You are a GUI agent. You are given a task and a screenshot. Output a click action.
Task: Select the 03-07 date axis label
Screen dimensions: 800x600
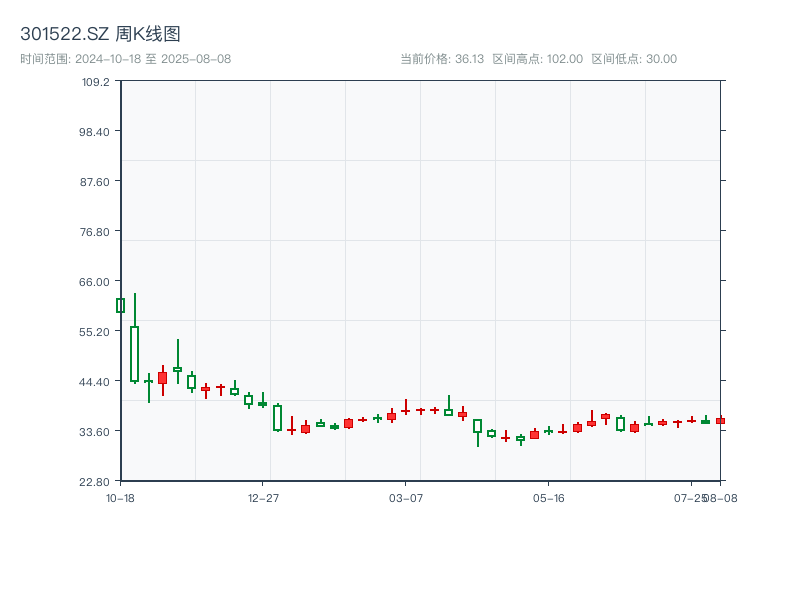(x=405, y=497)
